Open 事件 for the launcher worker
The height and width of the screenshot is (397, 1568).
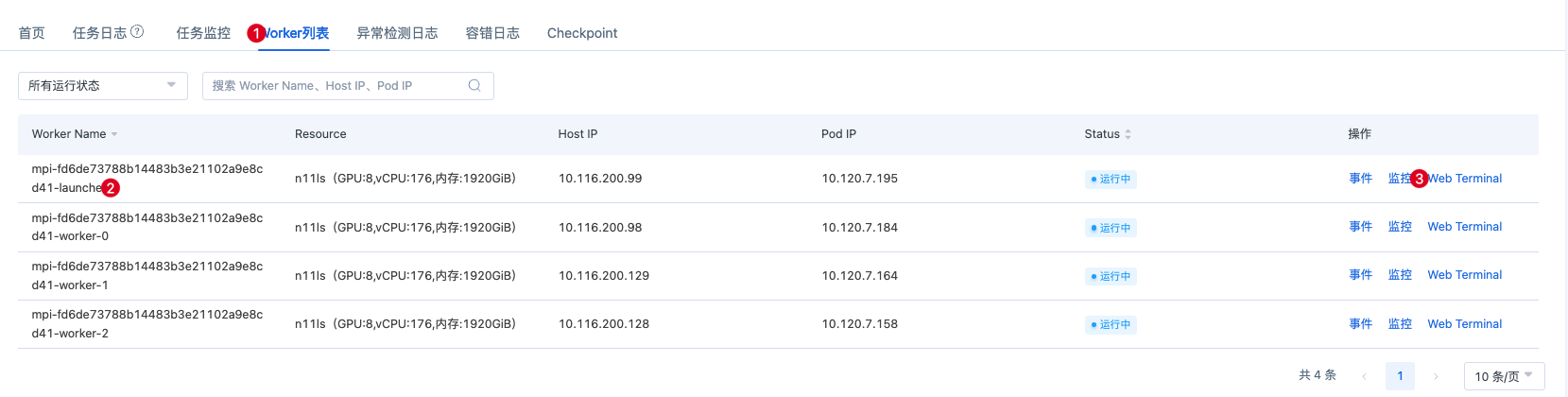1360,178
